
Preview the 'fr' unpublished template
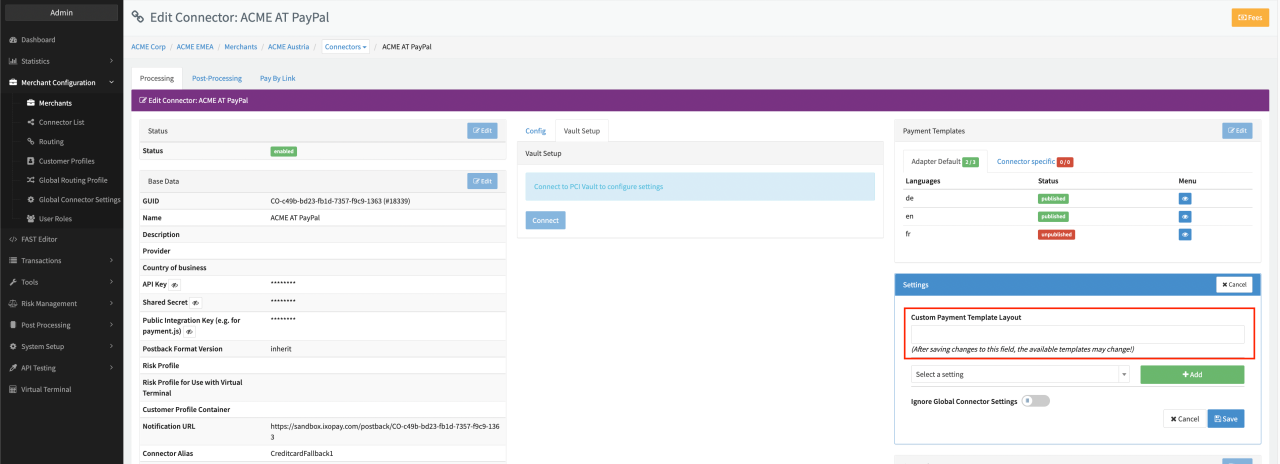(1184, 234)
